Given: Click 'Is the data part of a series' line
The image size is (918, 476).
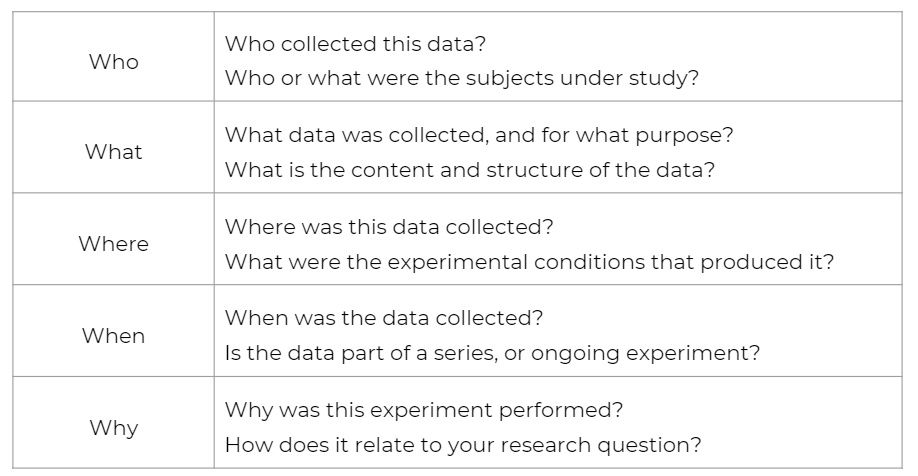Looking at the screenshot, I should [492, 353].
